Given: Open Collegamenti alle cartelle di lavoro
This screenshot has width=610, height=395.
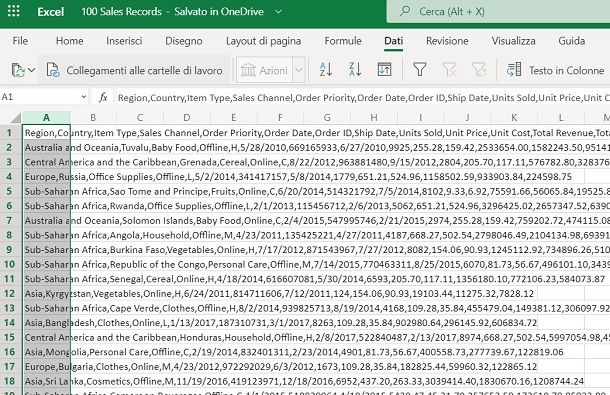Looking at the screenshot, I should [135, 70].
